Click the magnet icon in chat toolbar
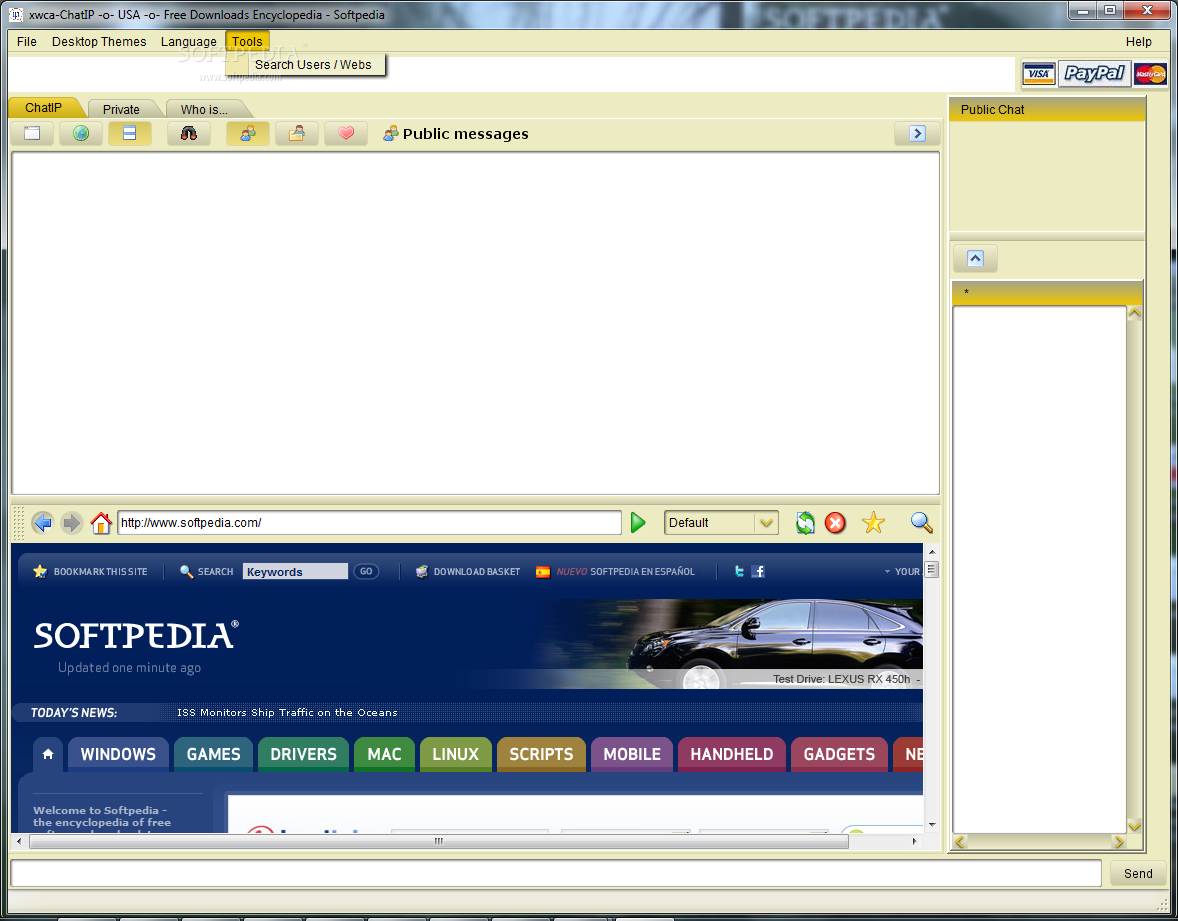1178x921 pixels. point(189,134)
